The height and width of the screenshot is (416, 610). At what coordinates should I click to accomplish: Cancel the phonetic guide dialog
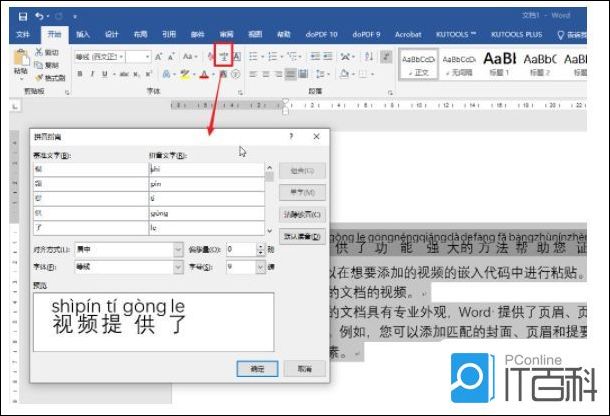pyautogui.click(x=305, y=369)
